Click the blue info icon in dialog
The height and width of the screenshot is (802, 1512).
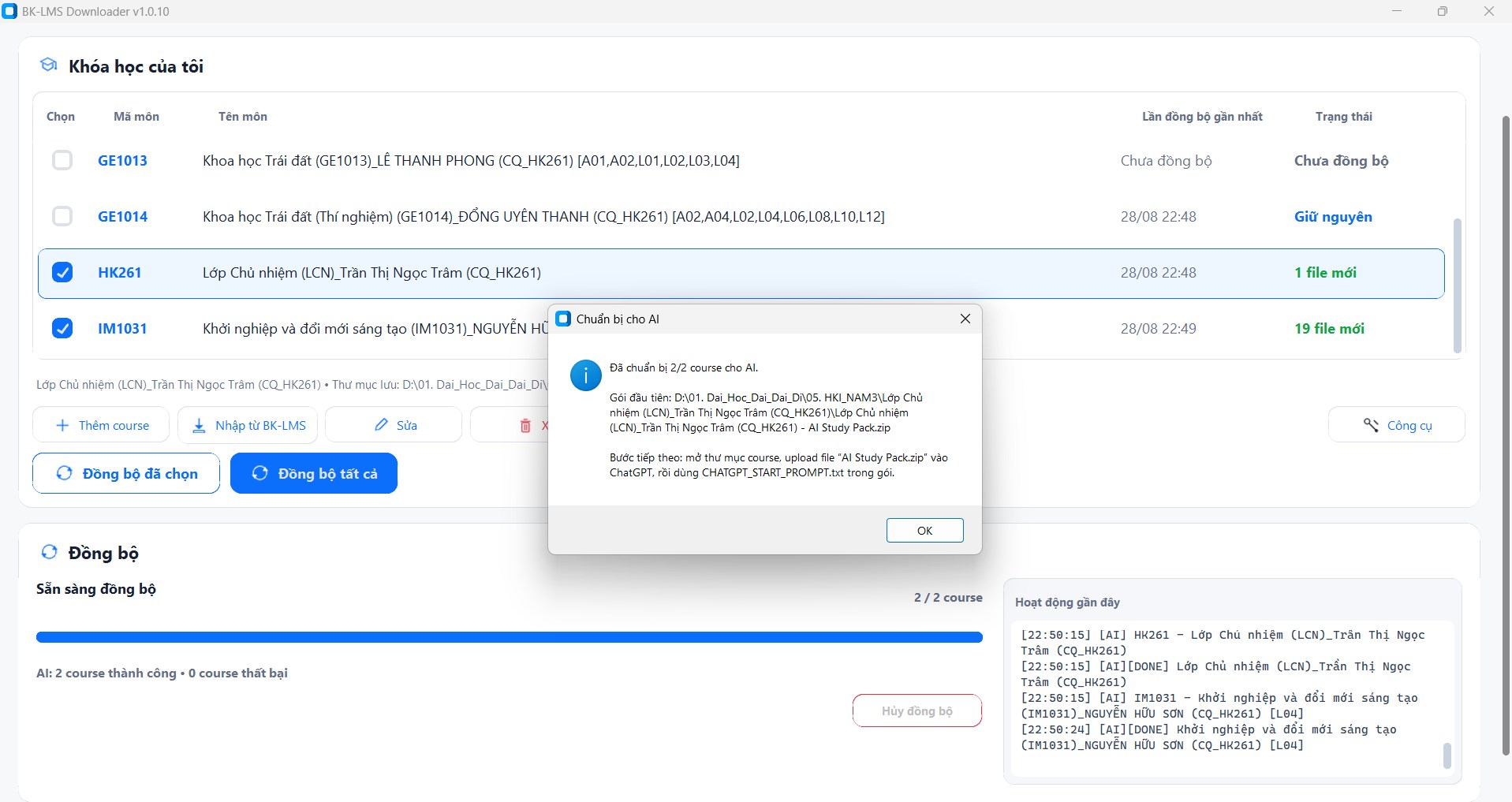point(586,375)
